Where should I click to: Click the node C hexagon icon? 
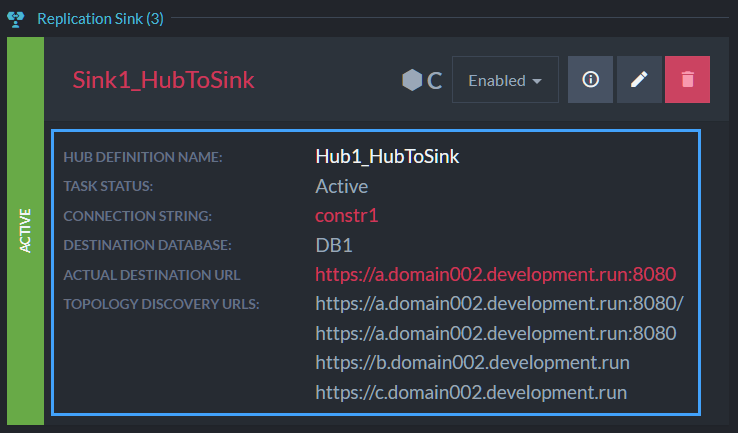point(412,80)
